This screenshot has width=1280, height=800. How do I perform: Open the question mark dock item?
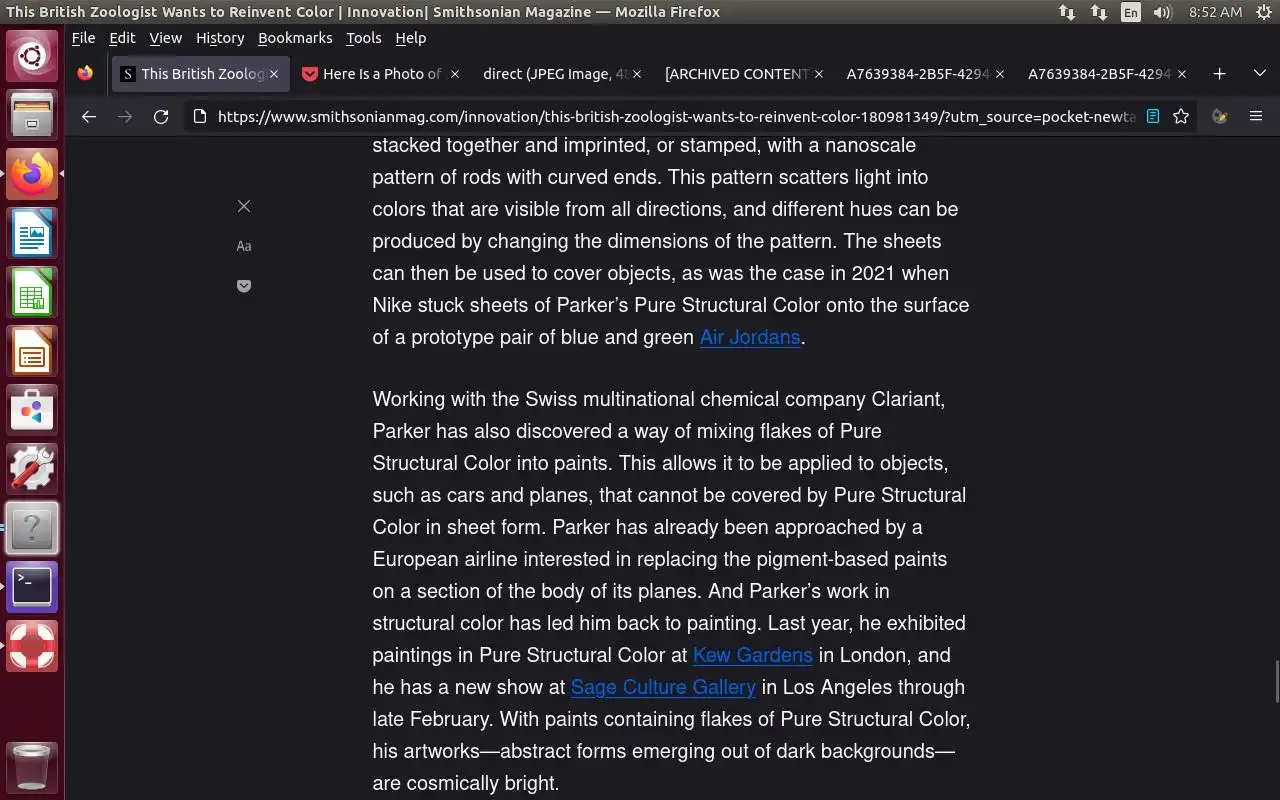(32, 528)
